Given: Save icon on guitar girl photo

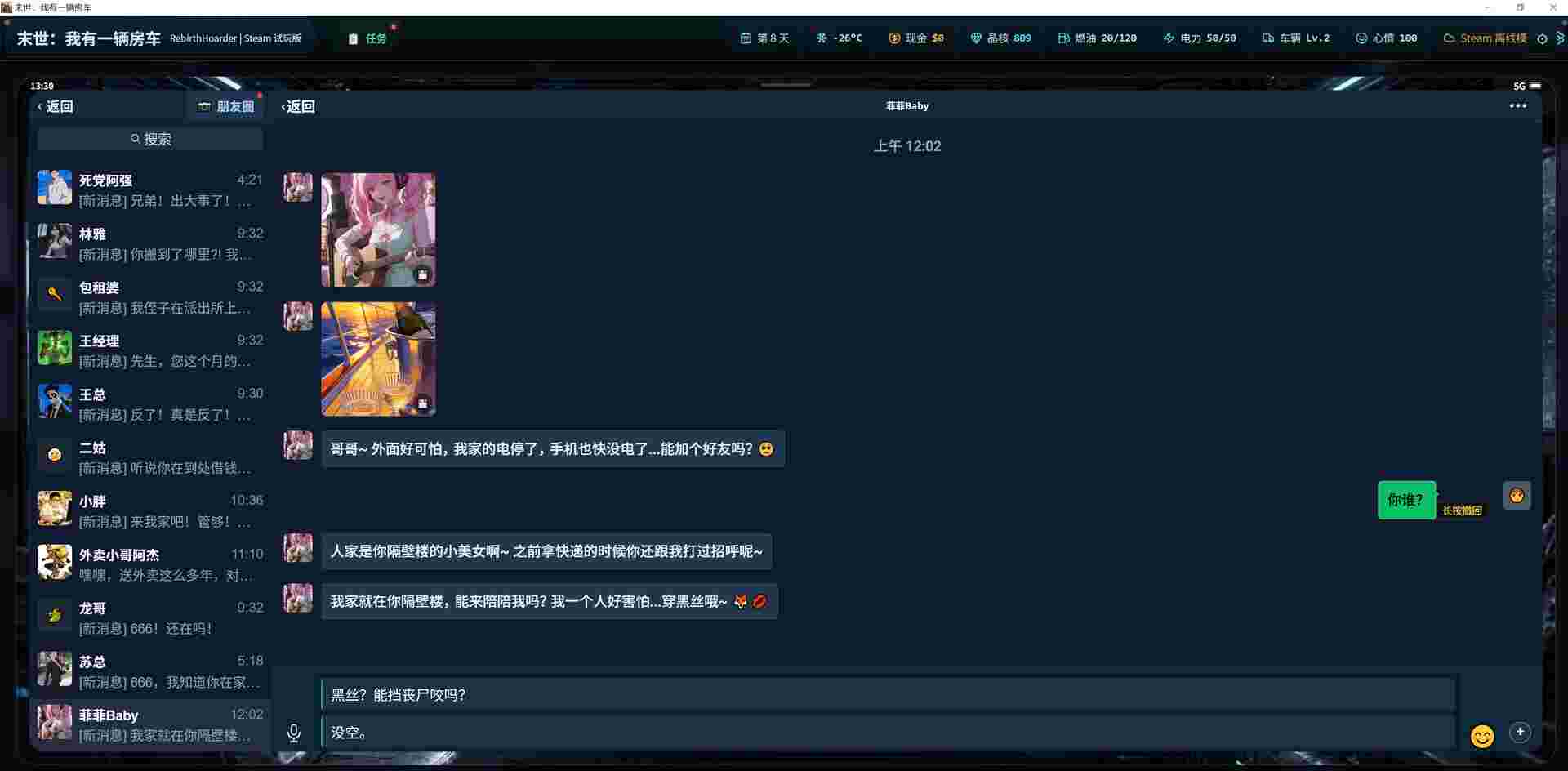Looking at the screenshot, I should [x=422, y=274].
